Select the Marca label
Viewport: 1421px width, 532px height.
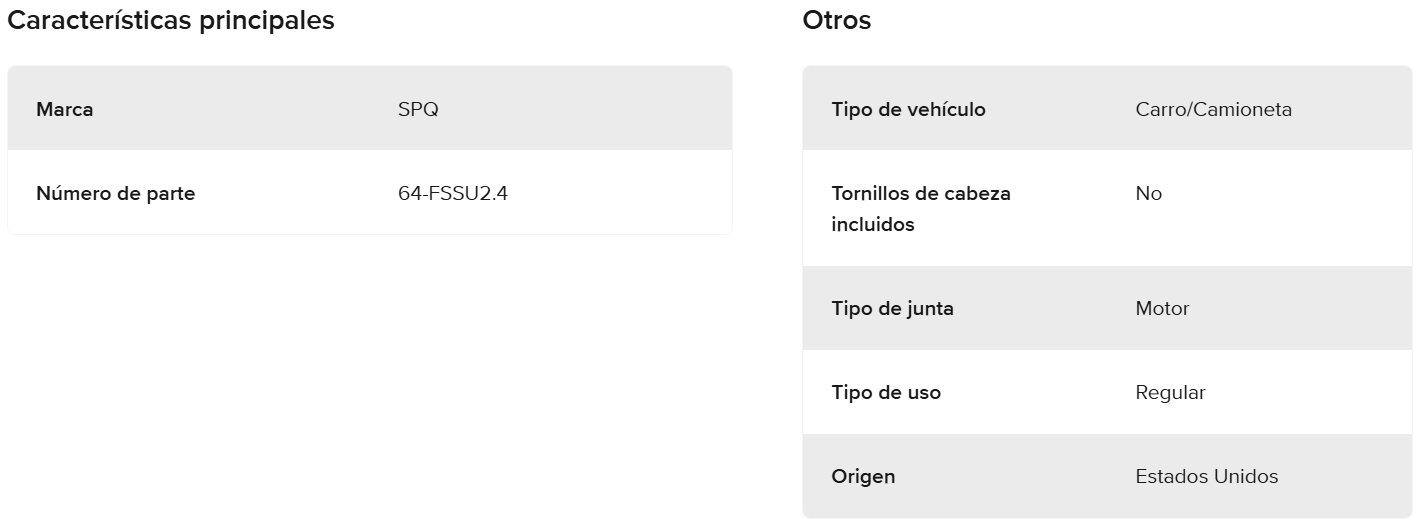(65, 109)
